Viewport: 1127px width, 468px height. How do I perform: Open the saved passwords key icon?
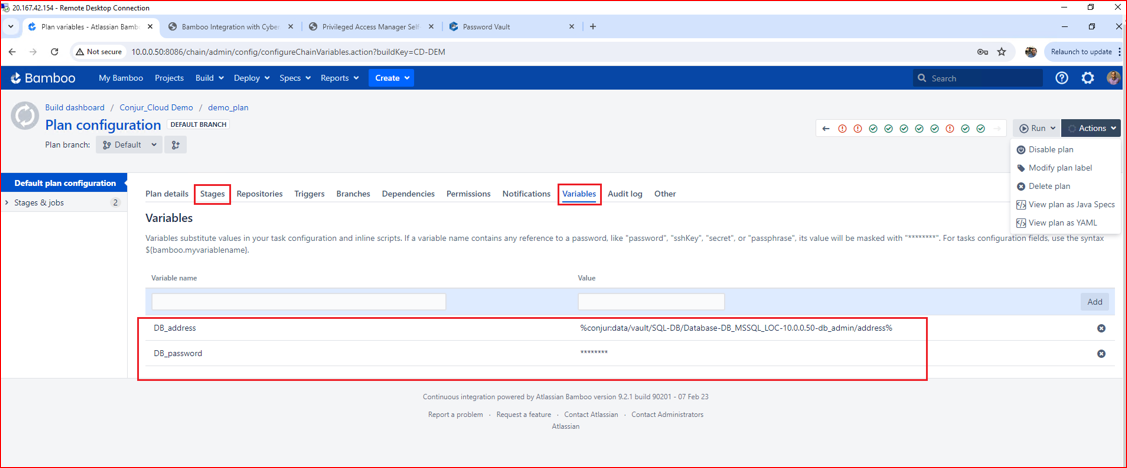click(x=983, y=52)
